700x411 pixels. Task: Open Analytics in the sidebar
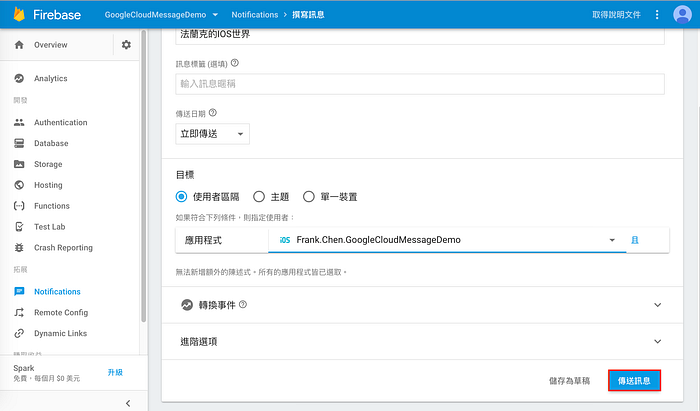(x=50, y=78)
